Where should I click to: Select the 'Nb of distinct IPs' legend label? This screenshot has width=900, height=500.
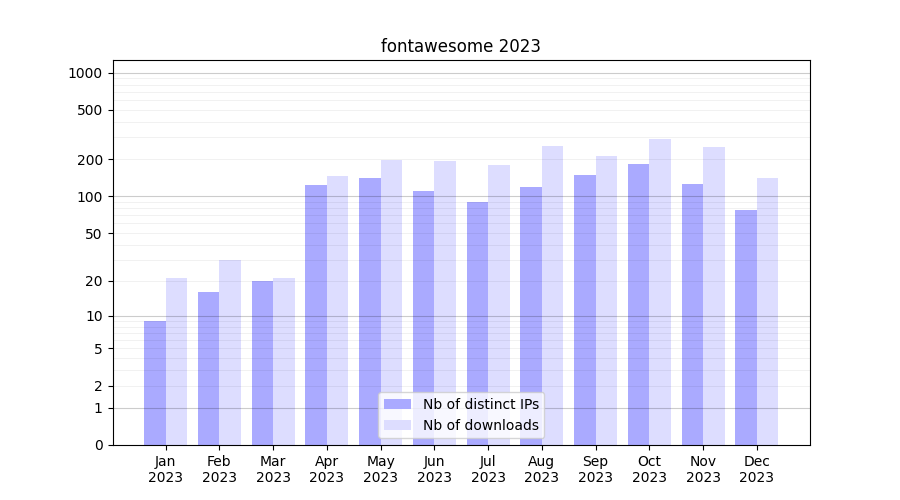pos(480,404)
